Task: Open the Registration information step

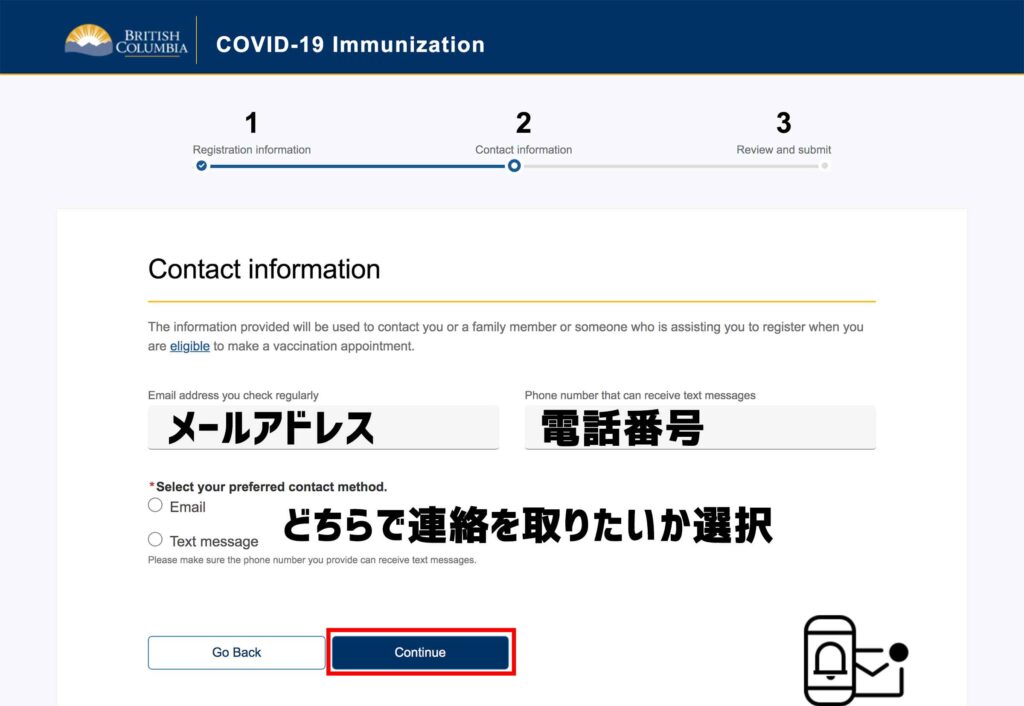Action: point(252,150)
